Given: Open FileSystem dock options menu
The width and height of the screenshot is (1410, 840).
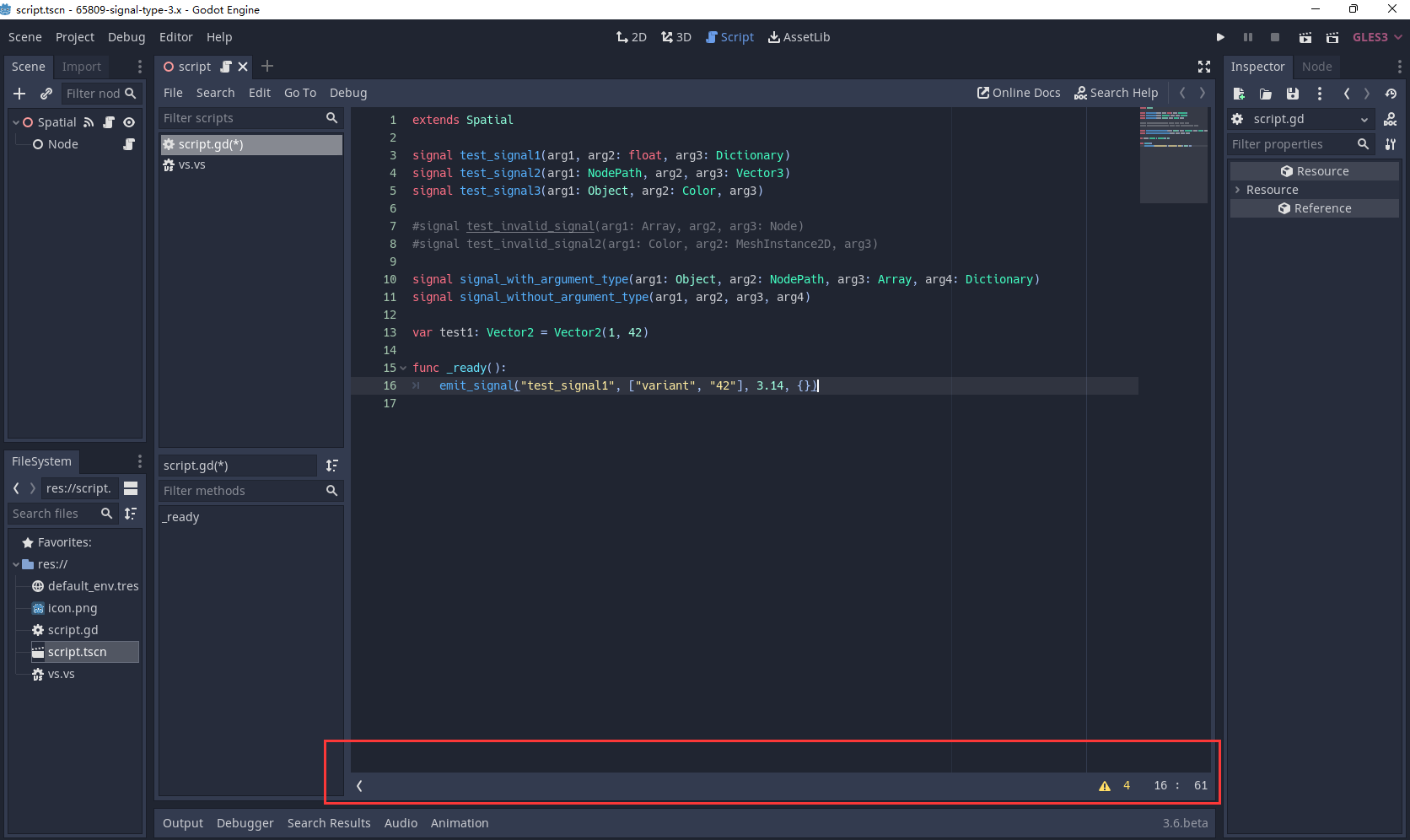Looking at the screenshot, I should (x=140, y=461).
